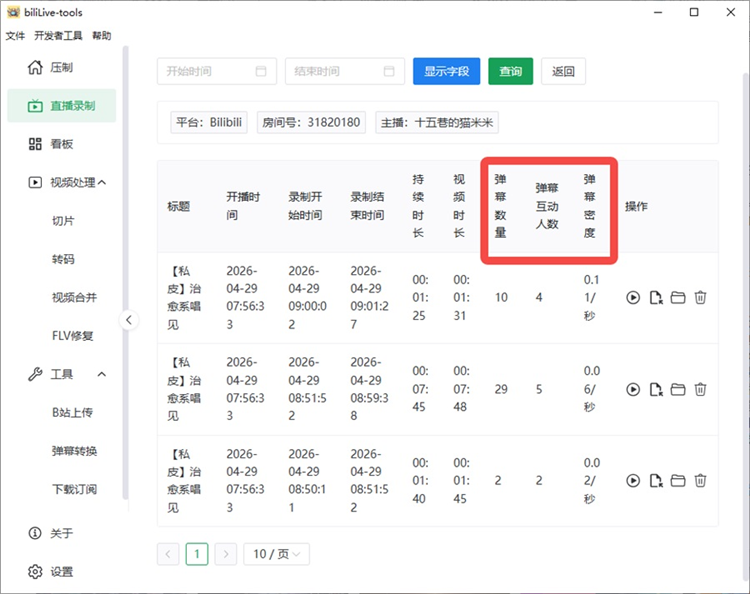750x594 pixels.
Task: Click the 显示字段 button
Action: 446,71
